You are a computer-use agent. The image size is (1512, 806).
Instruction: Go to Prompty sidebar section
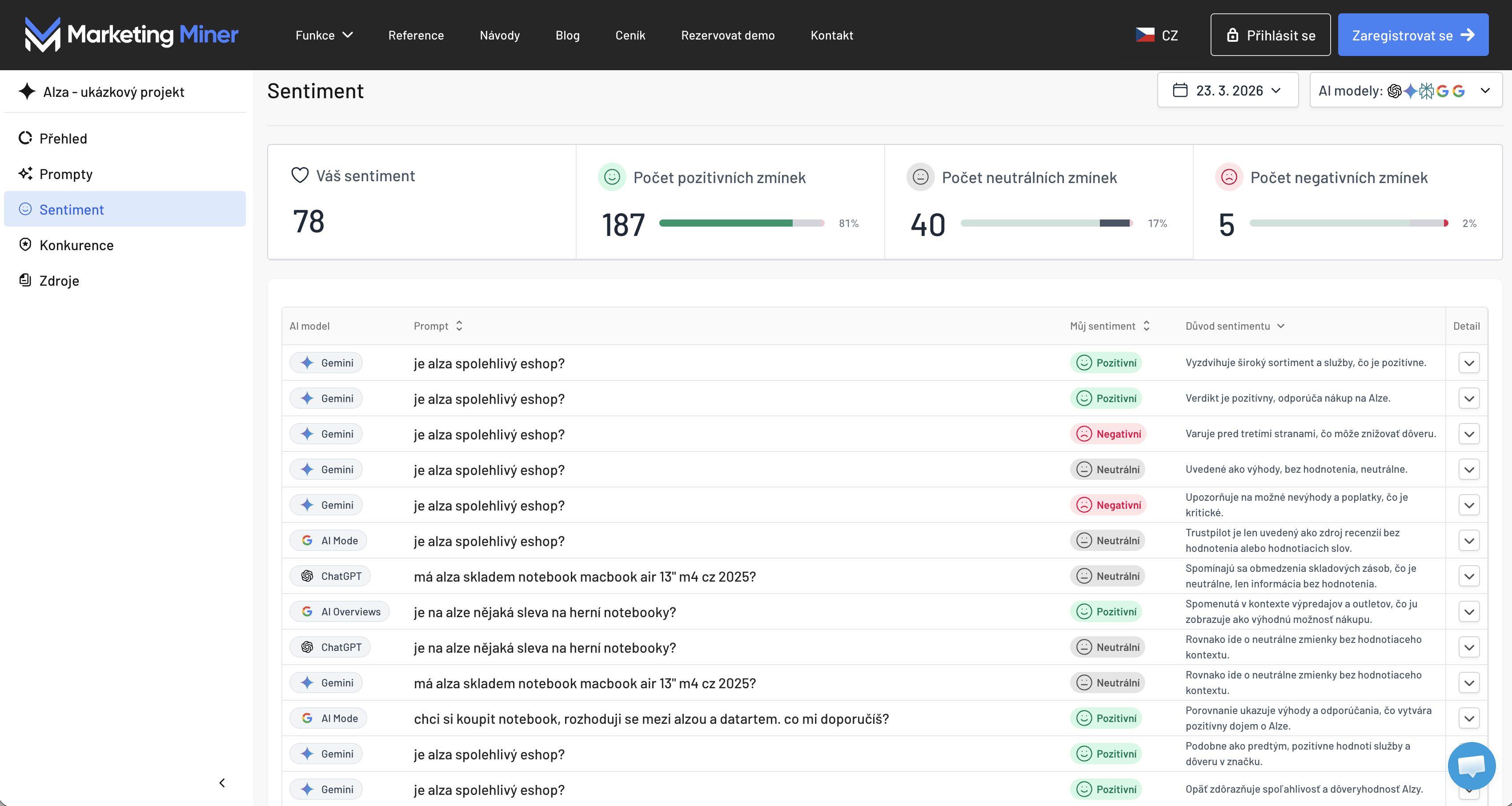(x=66, y=174)
